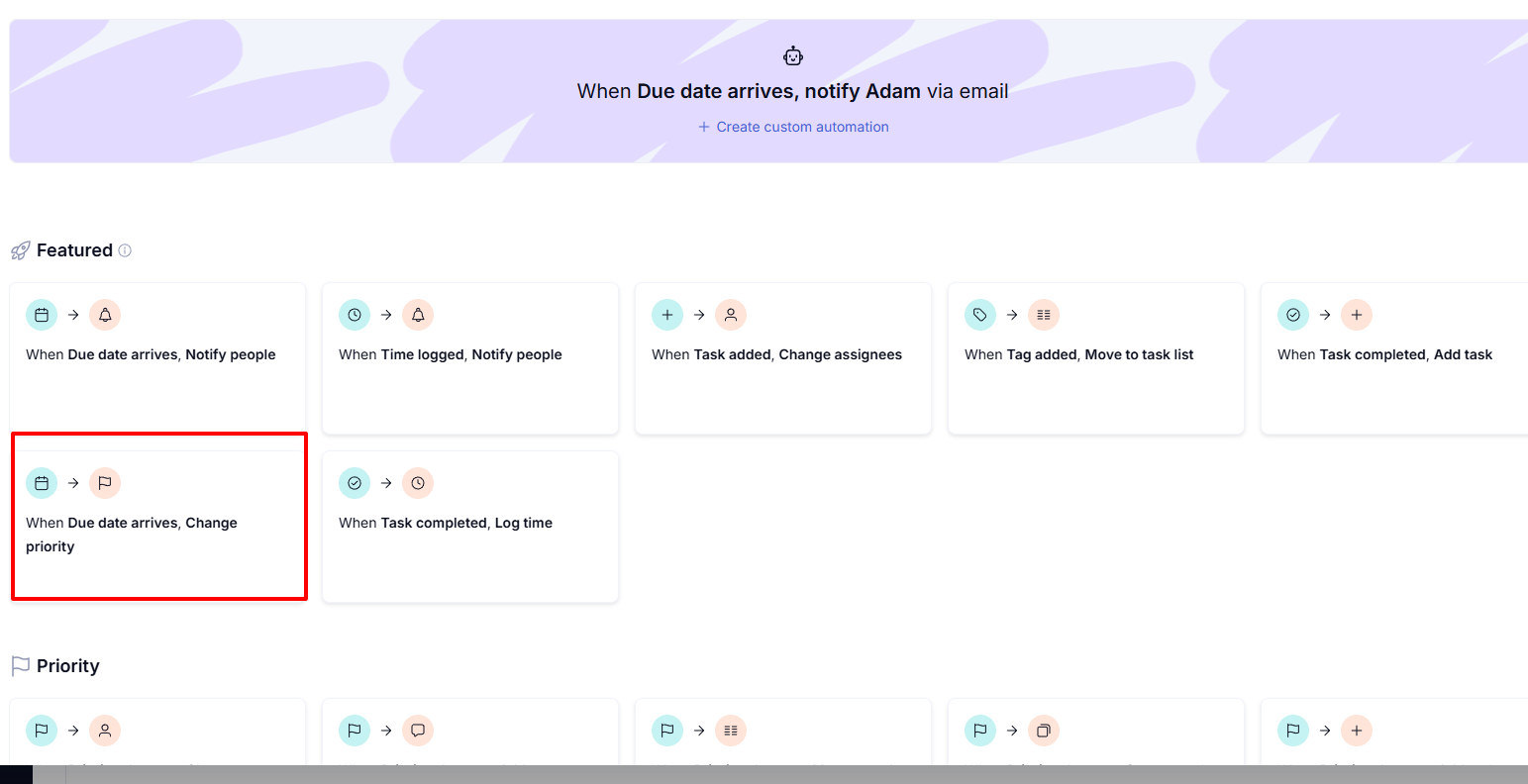Click the plus icon on Add task card
1528x784 pixels.
tap(1357, 314)
